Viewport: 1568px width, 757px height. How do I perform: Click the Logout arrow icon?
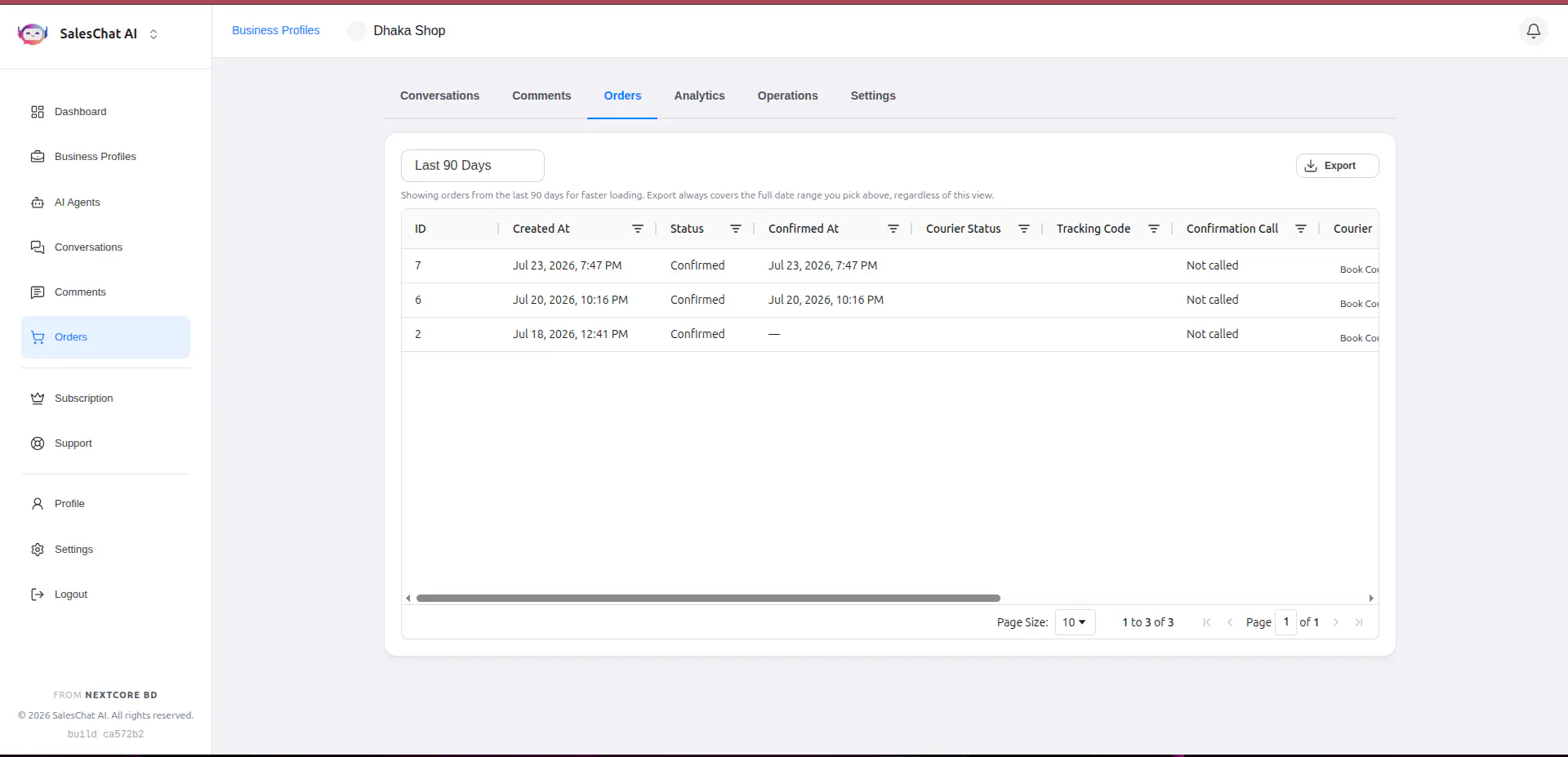click(38, 594)
